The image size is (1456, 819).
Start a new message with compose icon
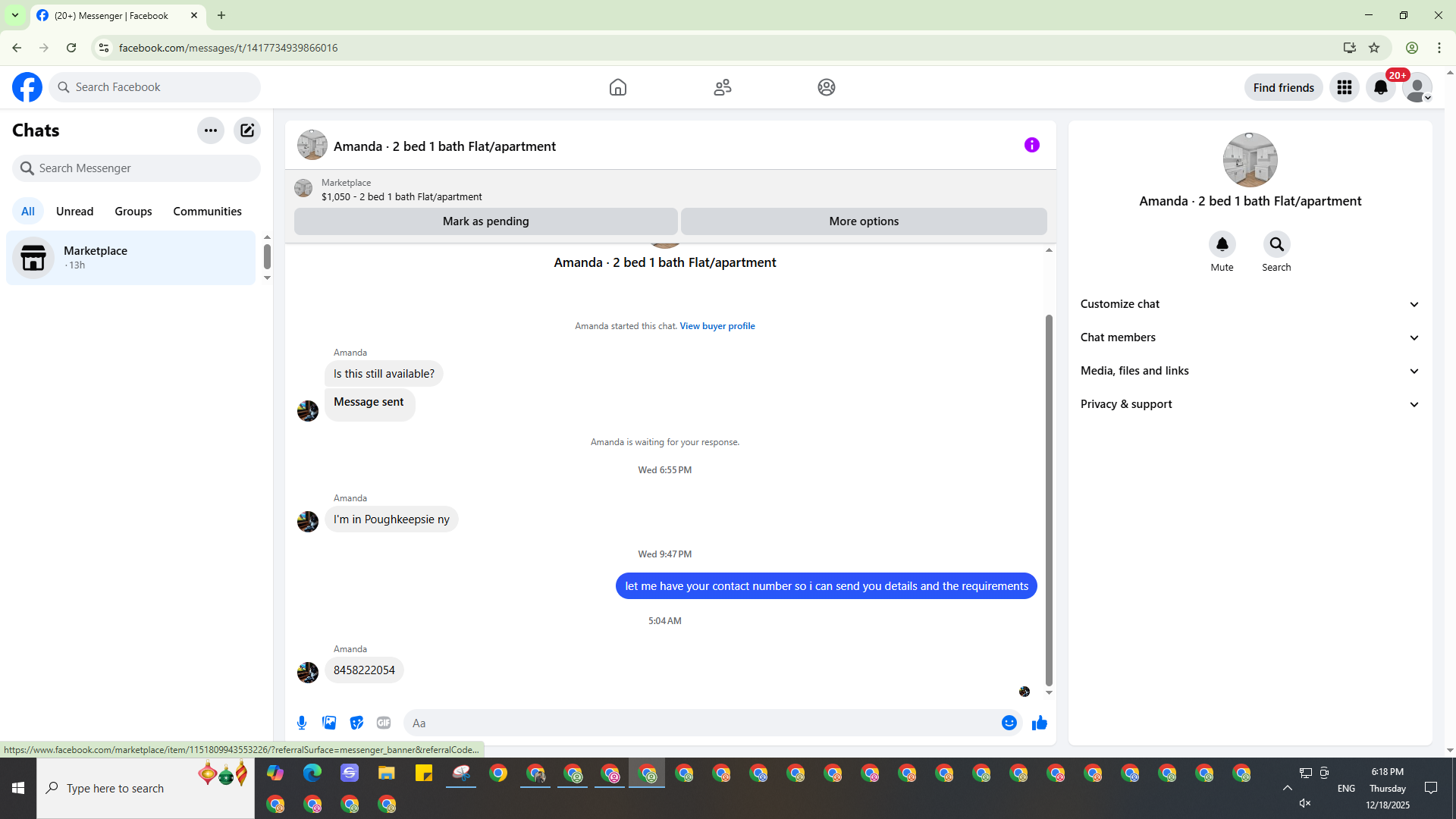click(247, 130)
